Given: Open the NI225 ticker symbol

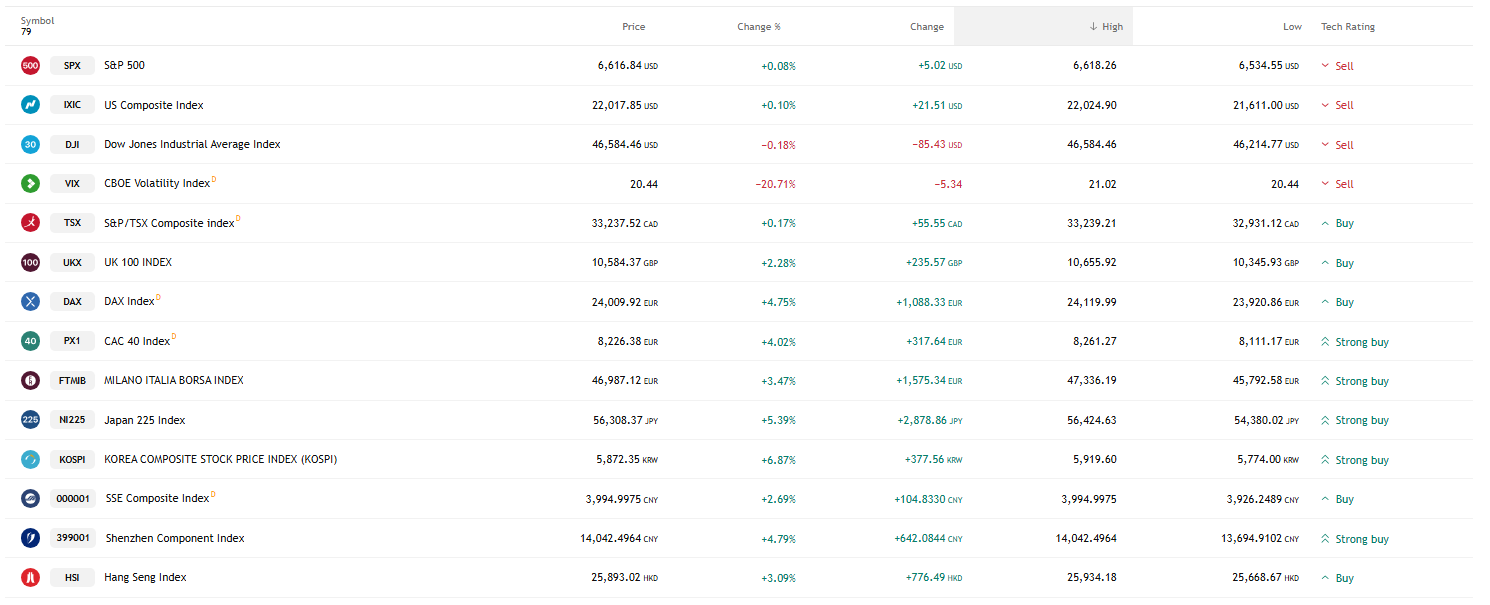Looking at the screenshot, I should coord(72,420).
